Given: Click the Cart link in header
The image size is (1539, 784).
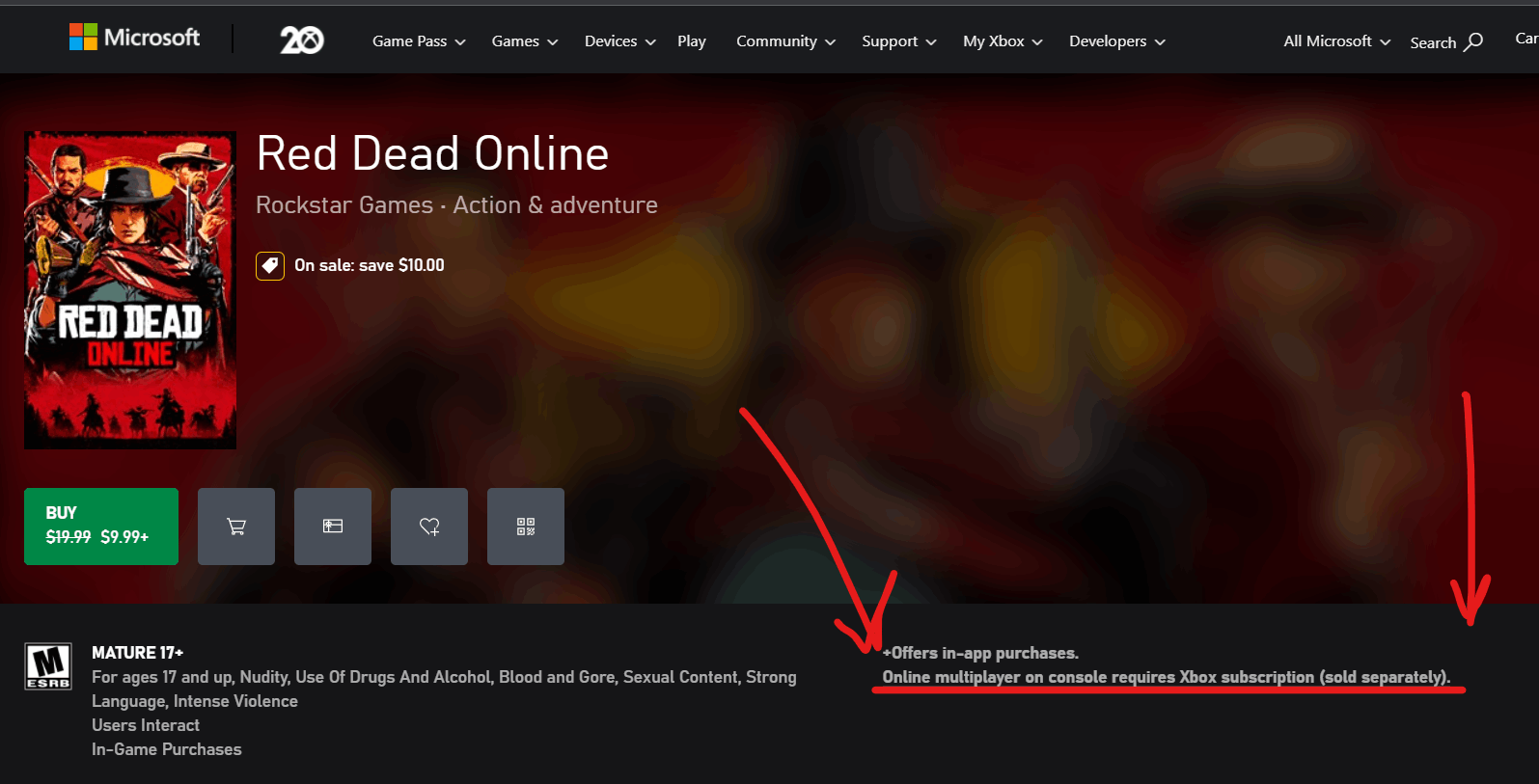Looking at the screenshot, I should point(1526,39).
